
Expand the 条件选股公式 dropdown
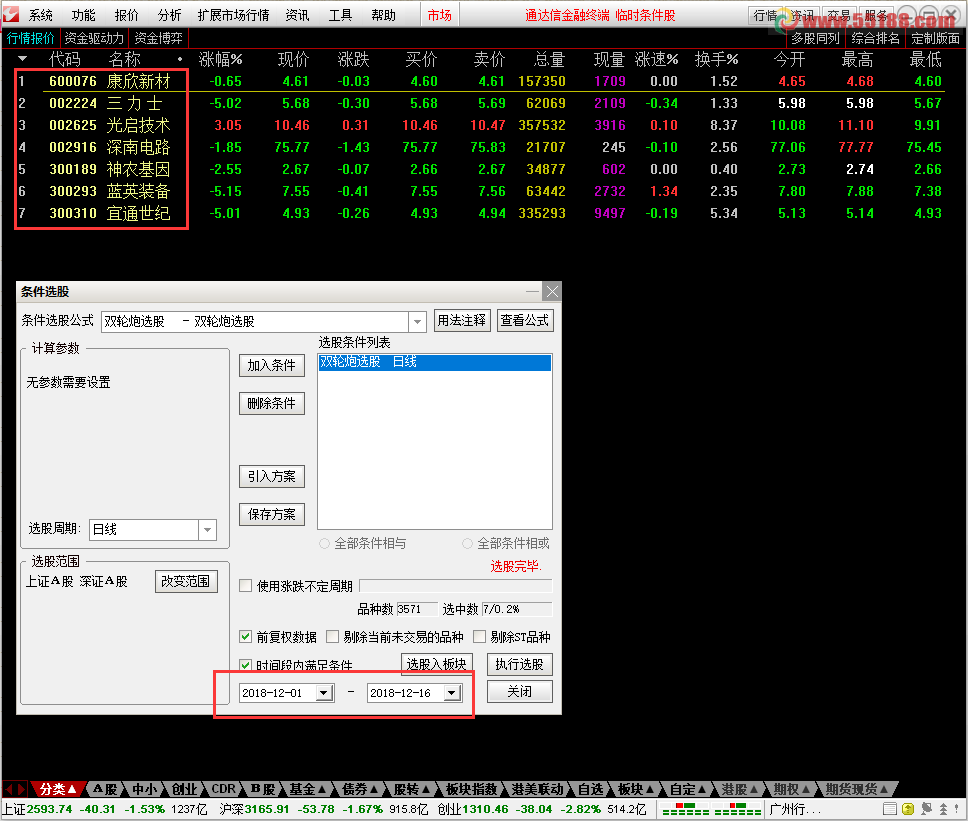pyautogui.click(x=417, y=321)
